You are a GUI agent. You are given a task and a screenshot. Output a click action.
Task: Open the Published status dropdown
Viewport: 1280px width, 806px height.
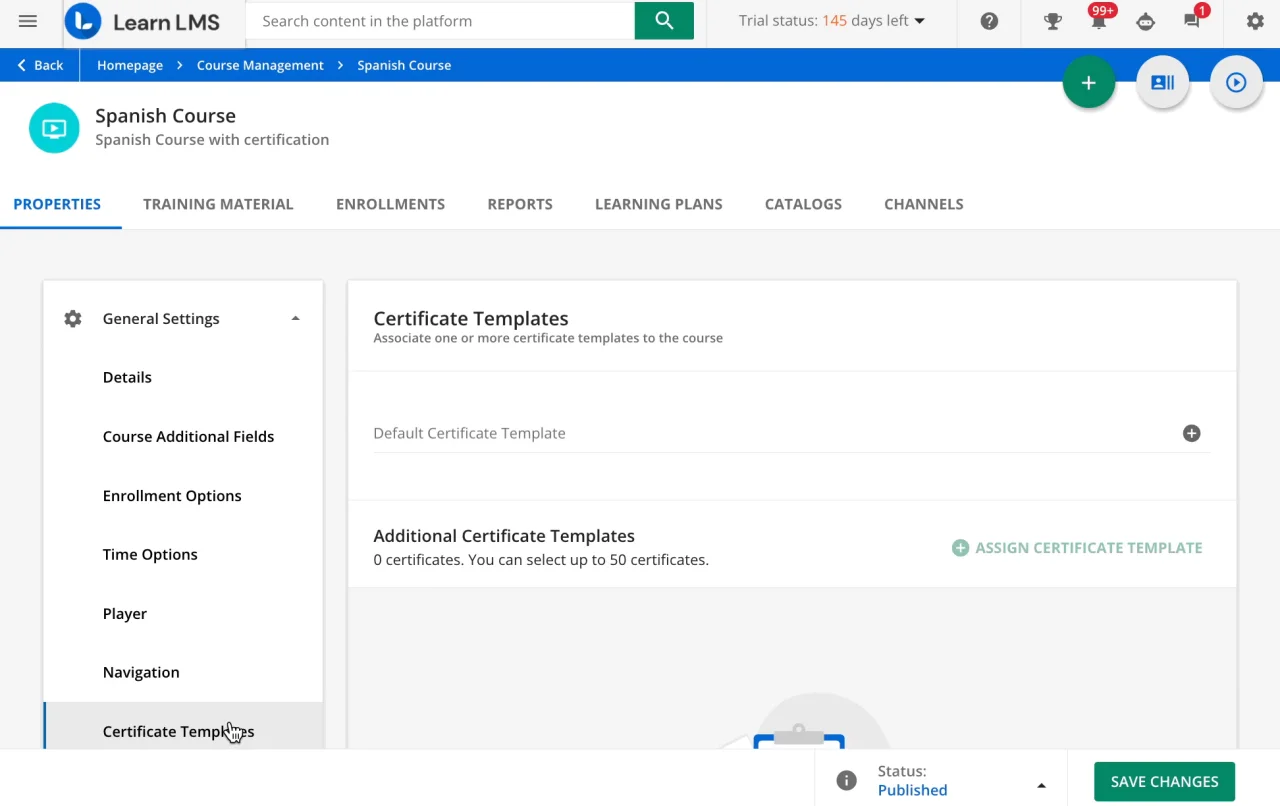pyautogui.click(x=1041, y=785)
